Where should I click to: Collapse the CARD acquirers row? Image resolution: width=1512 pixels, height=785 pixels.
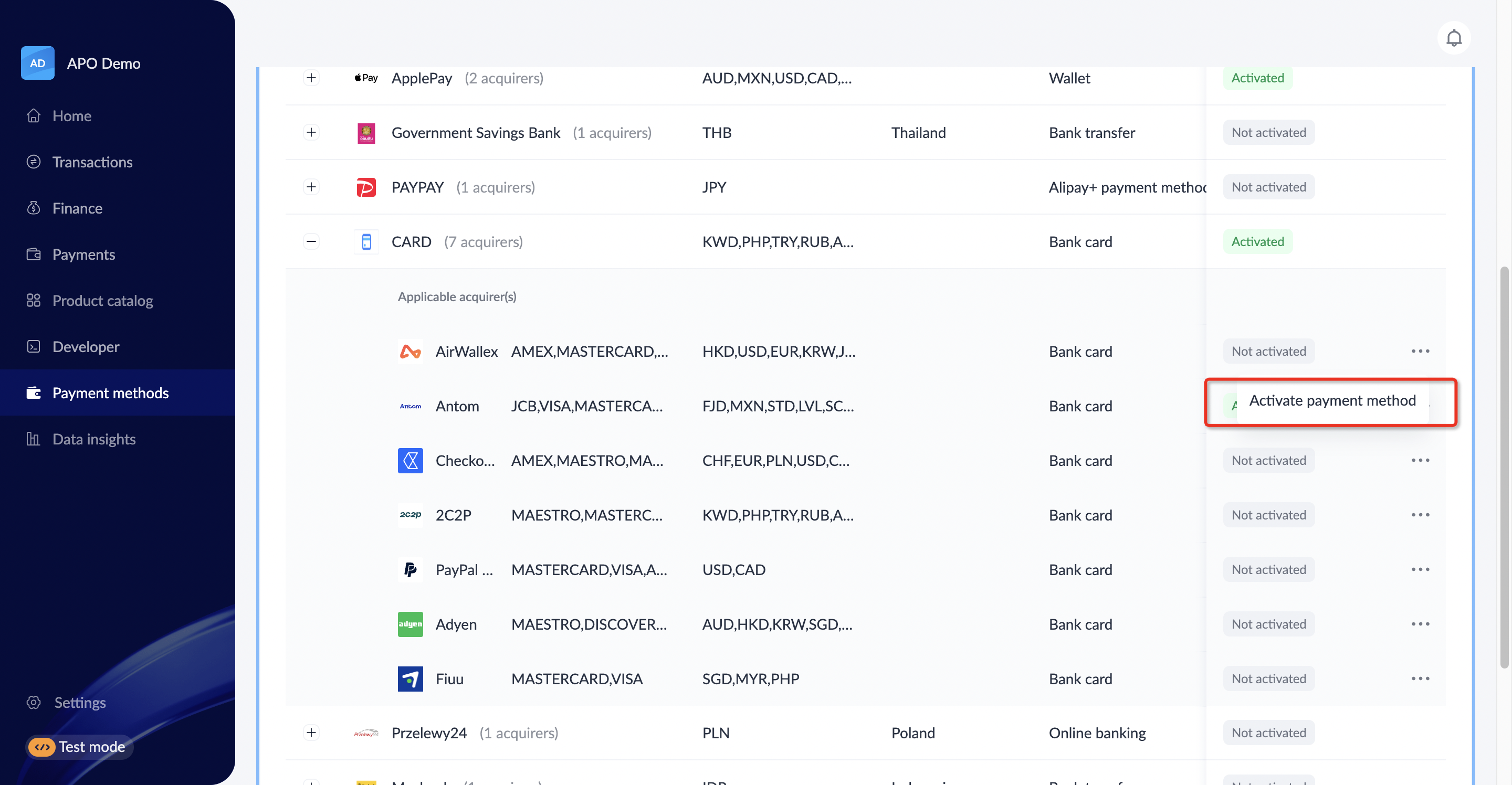311,242
